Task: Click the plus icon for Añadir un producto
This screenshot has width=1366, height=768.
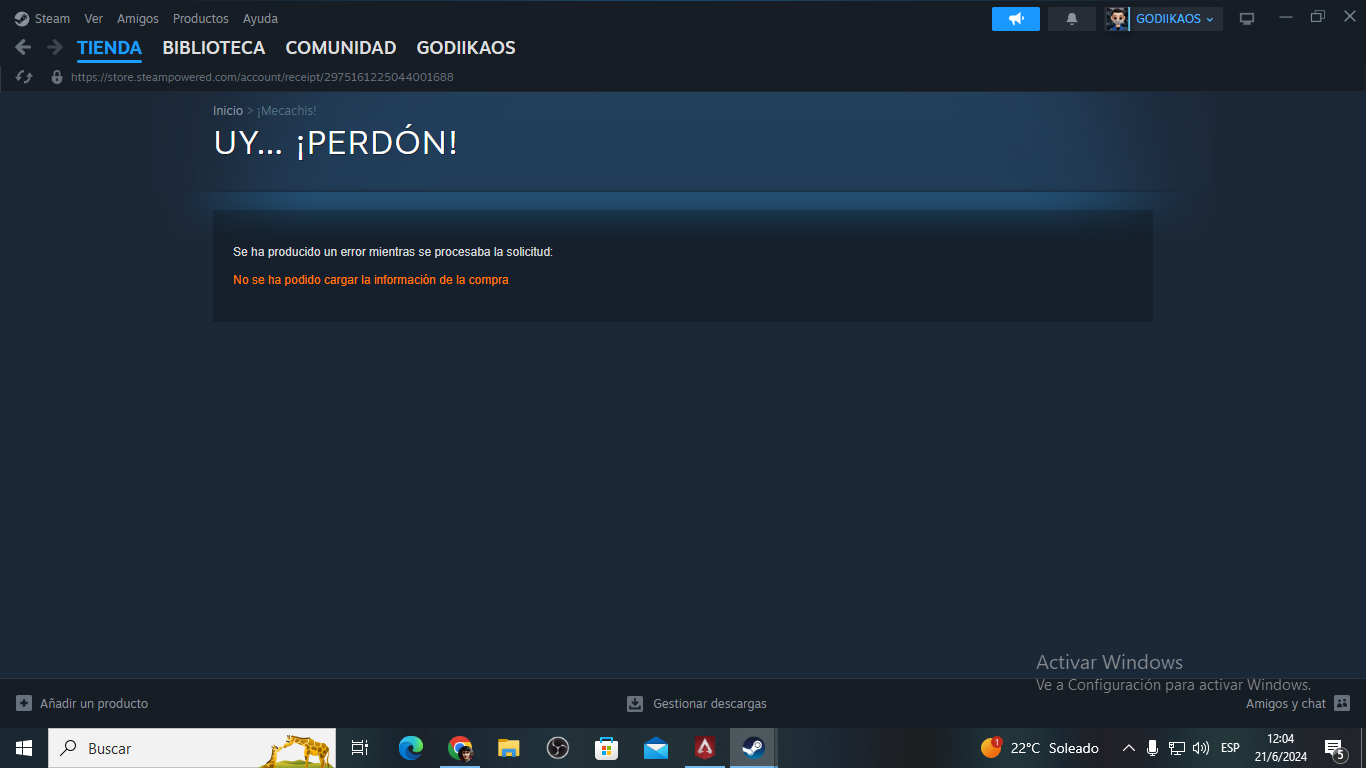Action: [24, 703]
